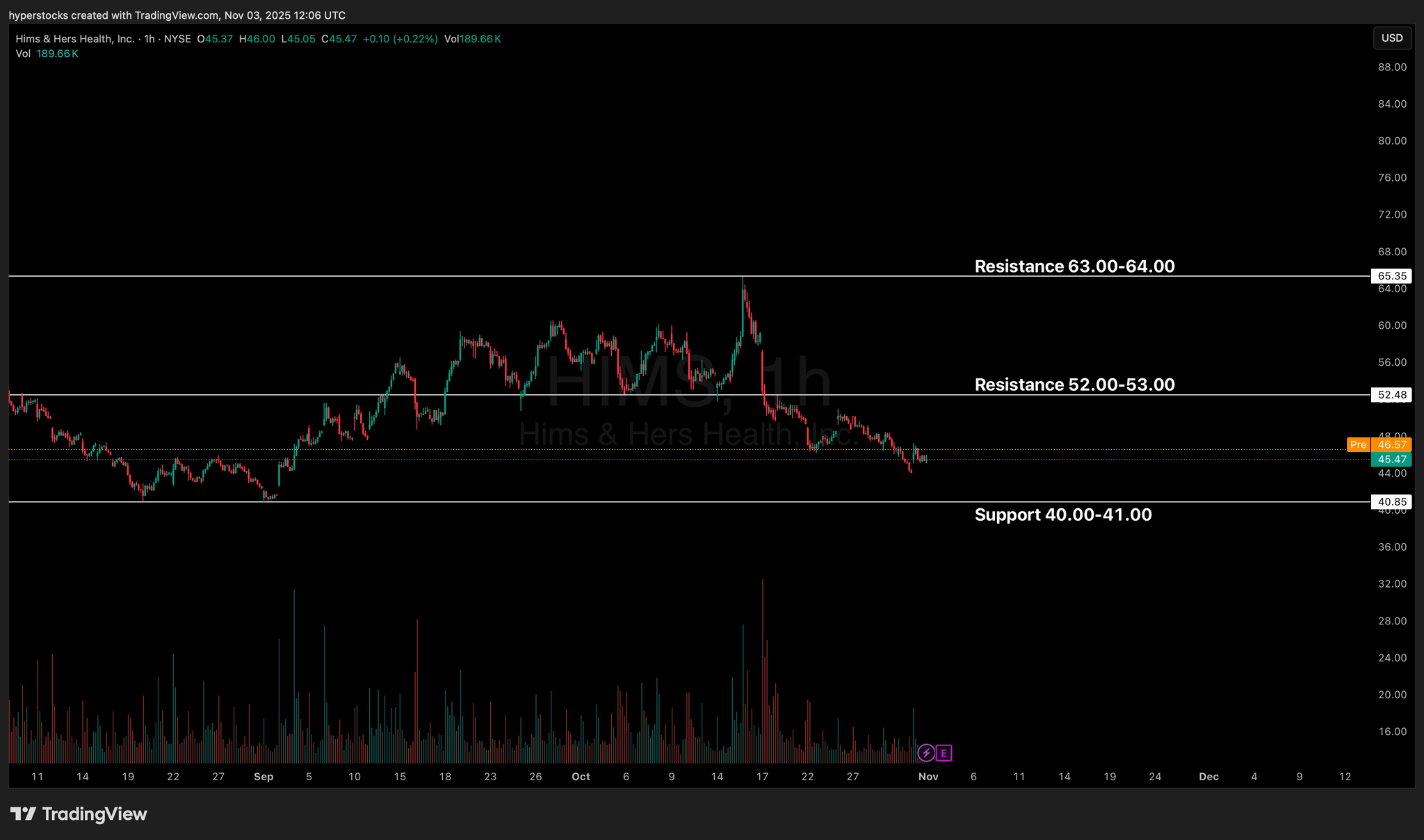Click the 'Support 40.00-41.00' text annotation

1062,515
